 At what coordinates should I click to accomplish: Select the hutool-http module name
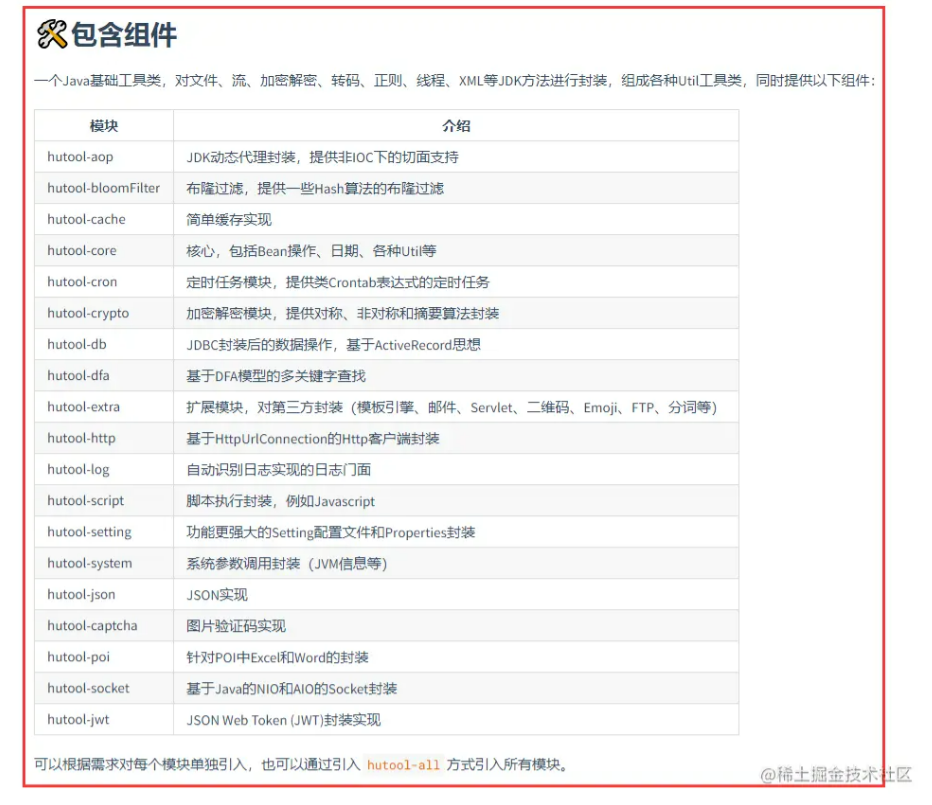pyautogui.click(x=80, y=438)
